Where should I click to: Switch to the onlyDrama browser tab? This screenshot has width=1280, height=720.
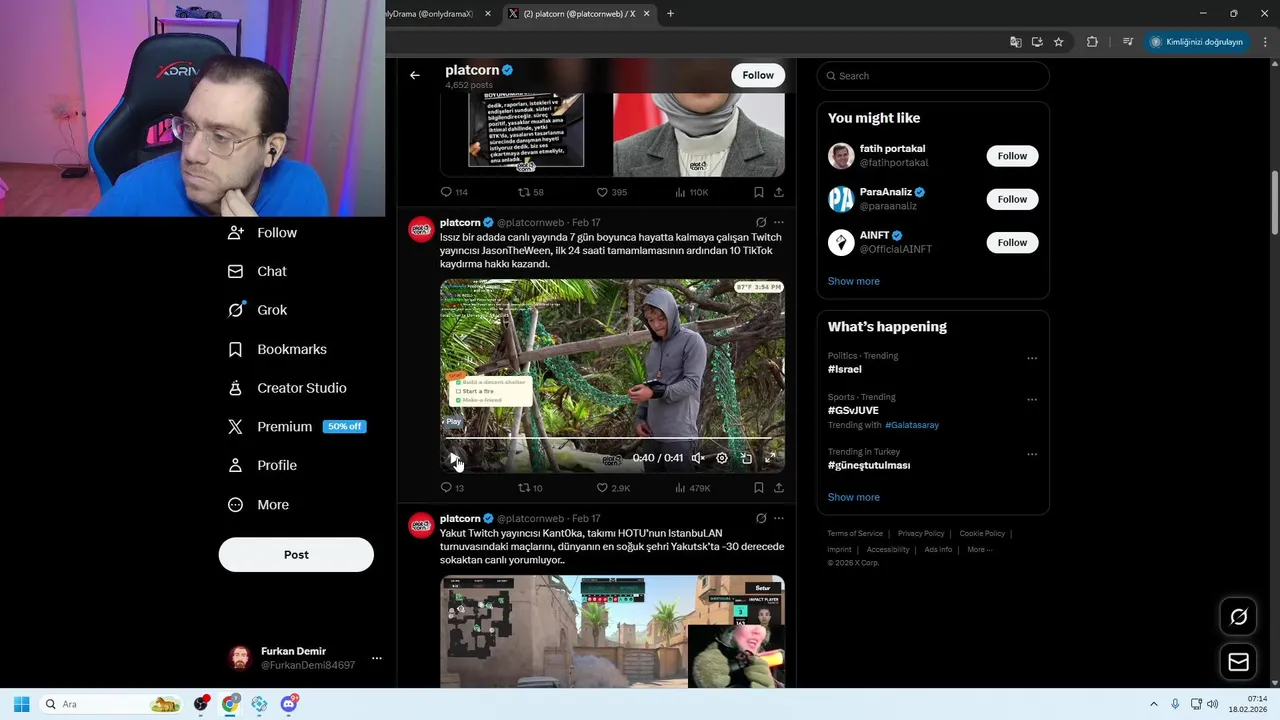point(430,14)
